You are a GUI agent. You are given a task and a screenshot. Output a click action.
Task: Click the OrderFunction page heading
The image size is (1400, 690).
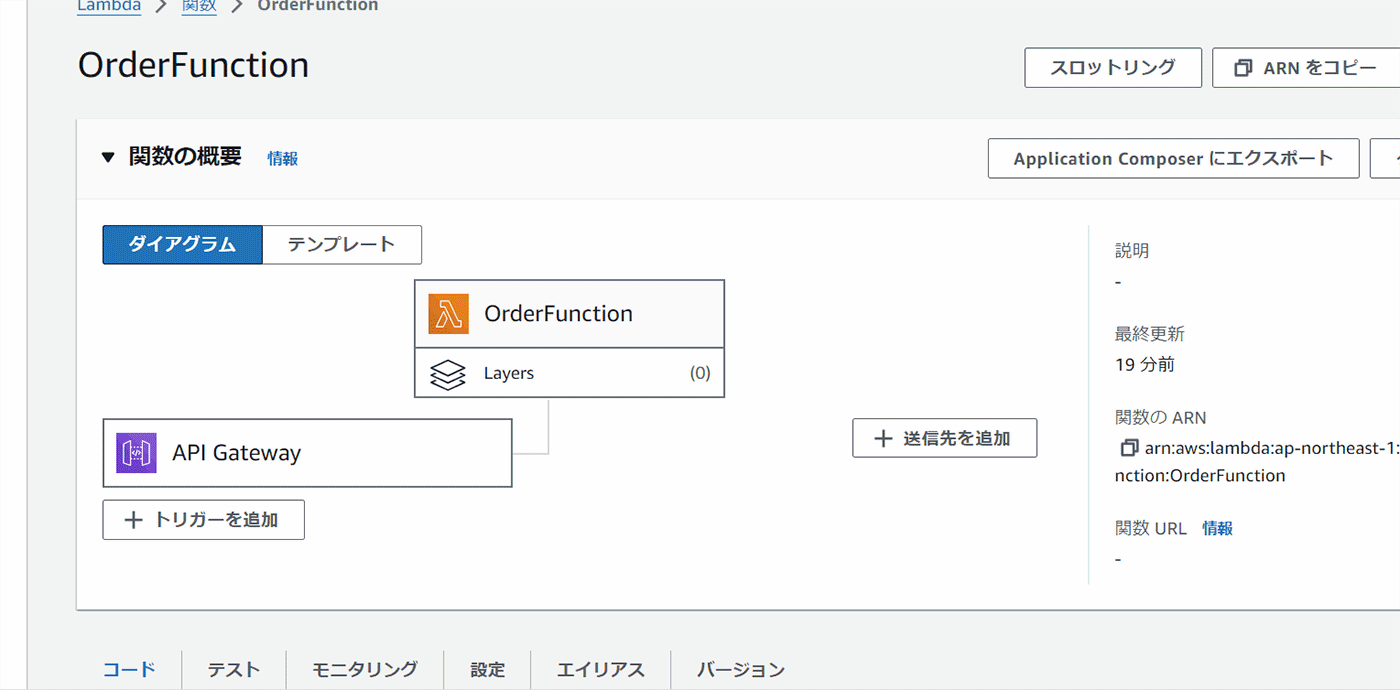[x=193, y=66]
